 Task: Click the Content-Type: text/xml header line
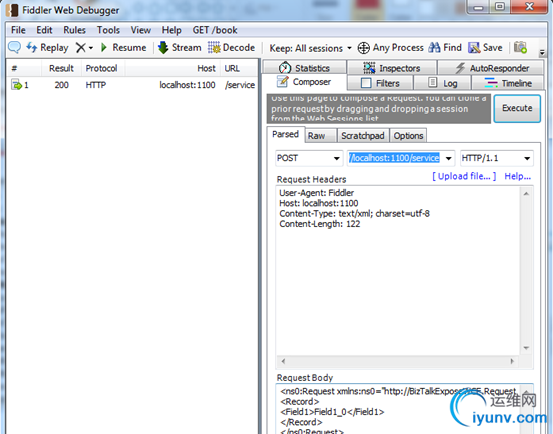click(354, 214)
